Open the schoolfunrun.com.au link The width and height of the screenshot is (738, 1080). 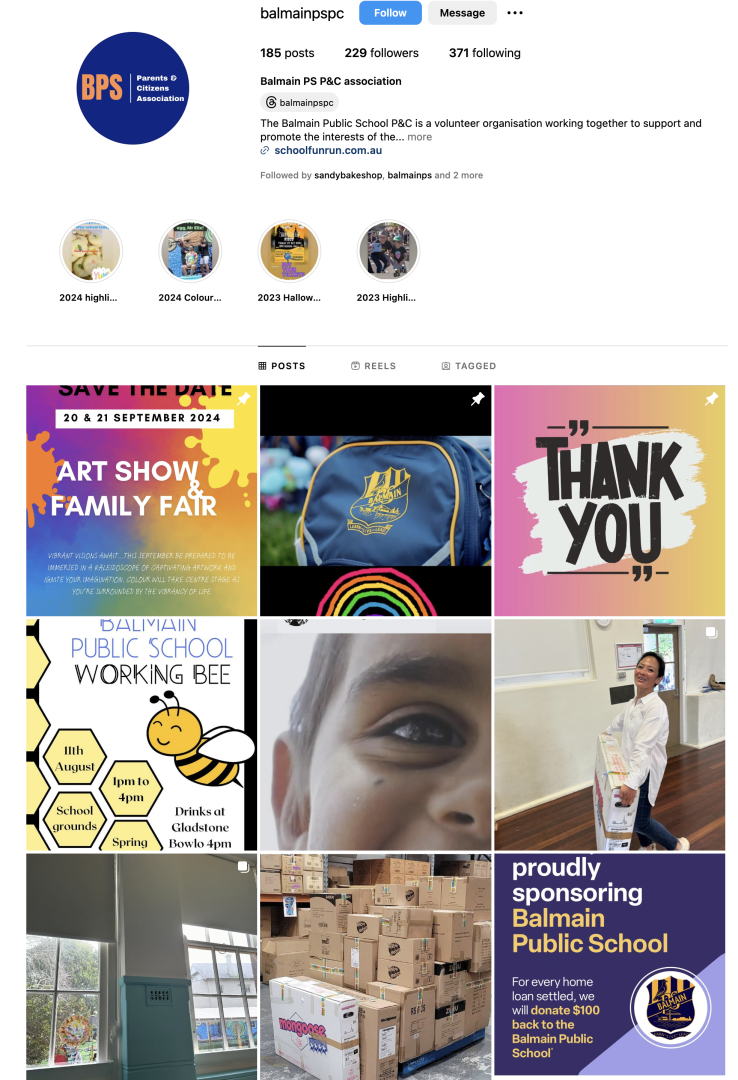(x=328, y=150)
